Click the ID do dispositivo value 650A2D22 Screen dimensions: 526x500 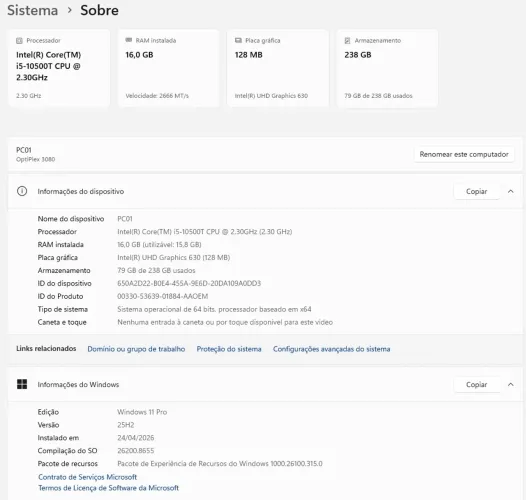(x=189, y=284)
